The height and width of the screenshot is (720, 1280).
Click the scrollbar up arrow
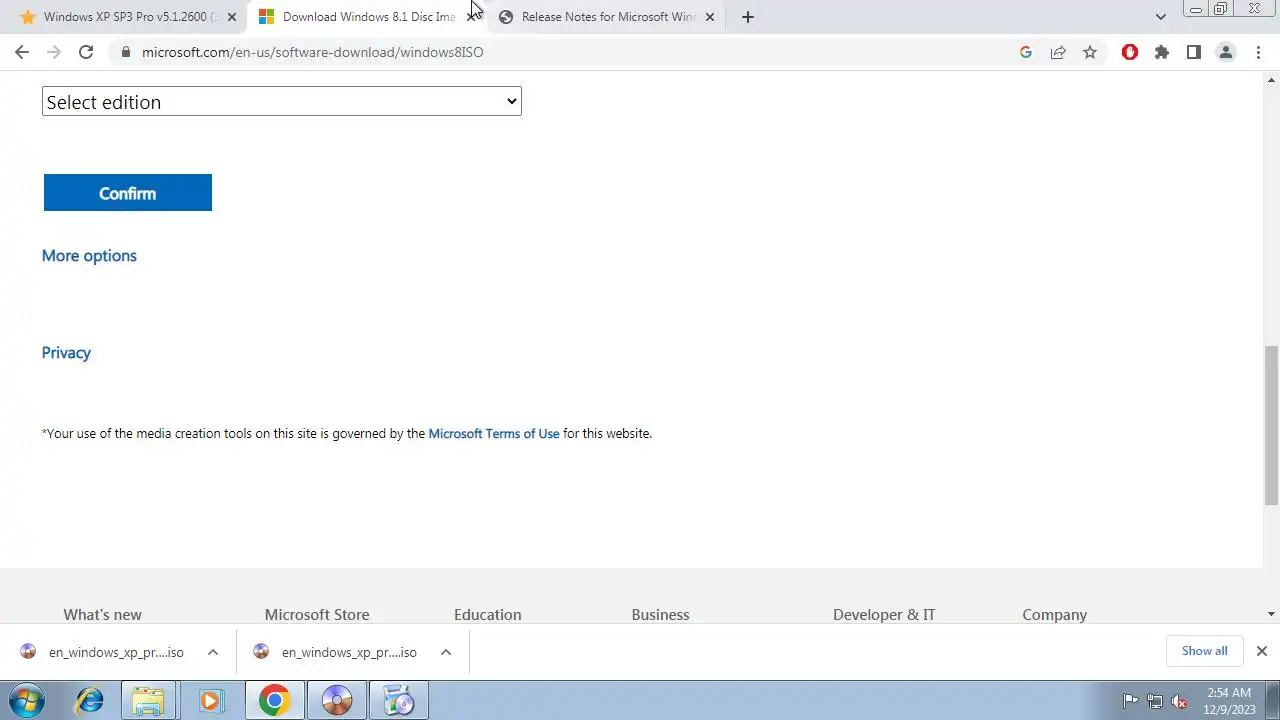tap(1272, 79)
